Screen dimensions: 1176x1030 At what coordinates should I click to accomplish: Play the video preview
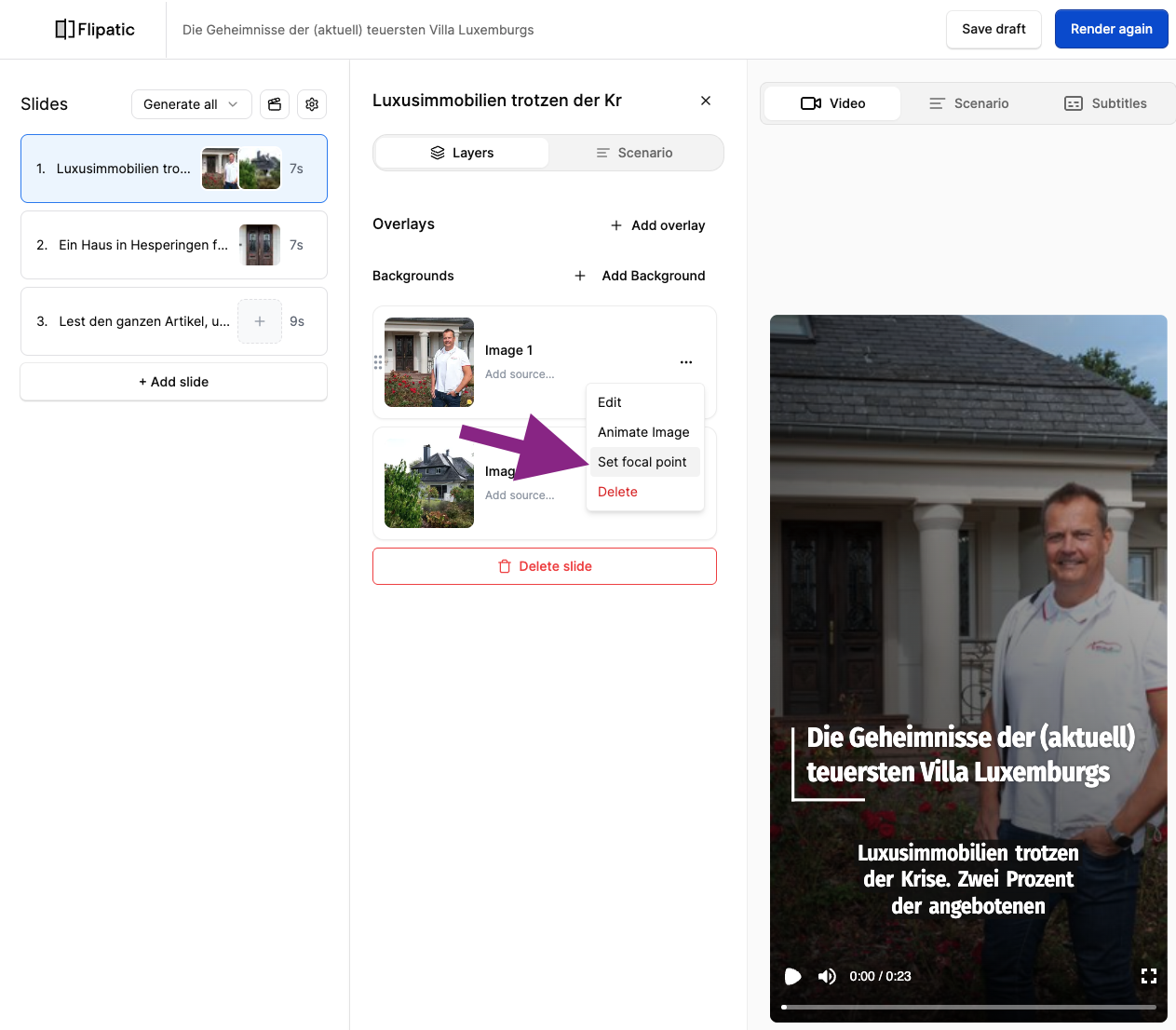792,976
